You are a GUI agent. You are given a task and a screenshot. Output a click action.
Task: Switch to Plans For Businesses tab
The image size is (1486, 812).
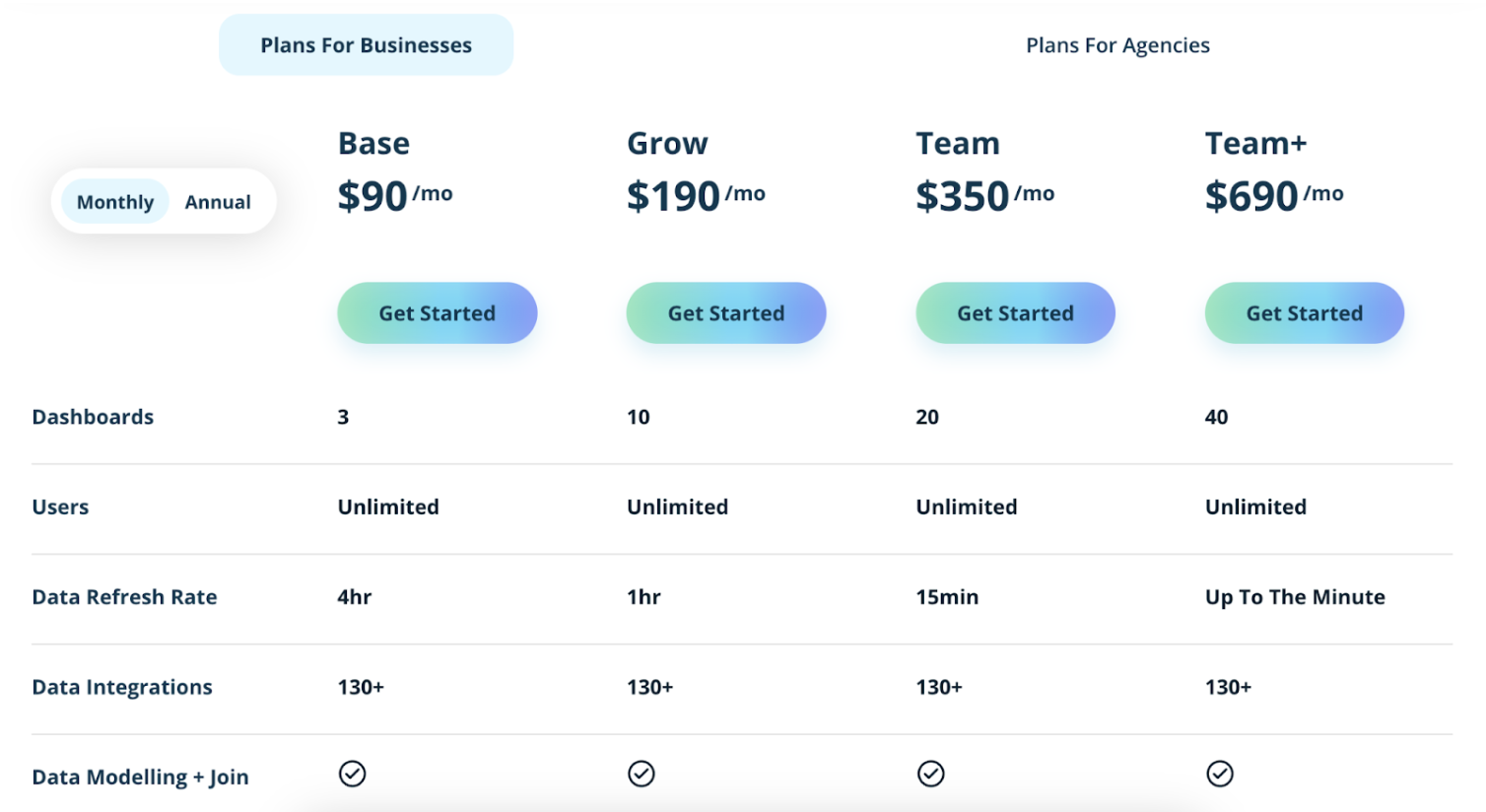point(366,44)
